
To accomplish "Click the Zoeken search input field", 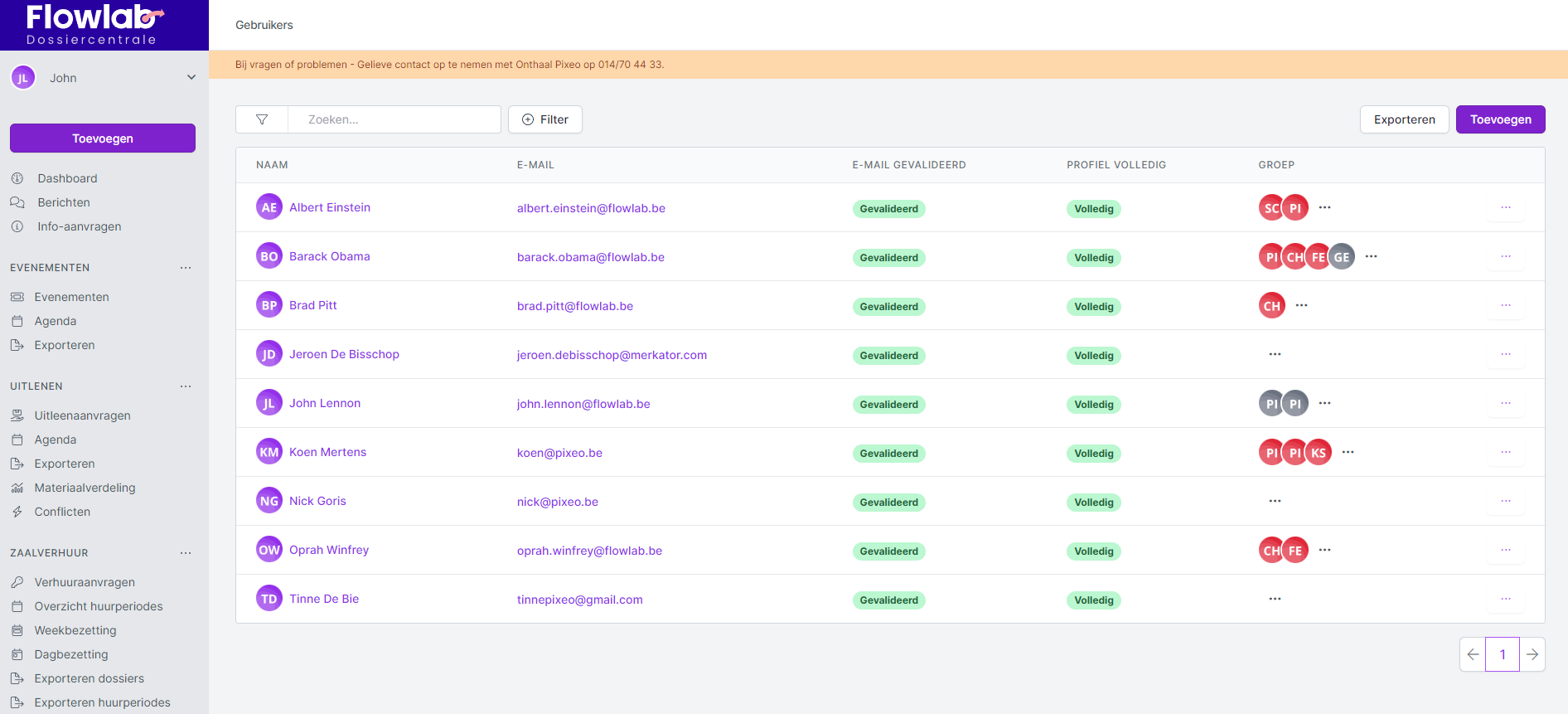I will click(x=394, y=119).
